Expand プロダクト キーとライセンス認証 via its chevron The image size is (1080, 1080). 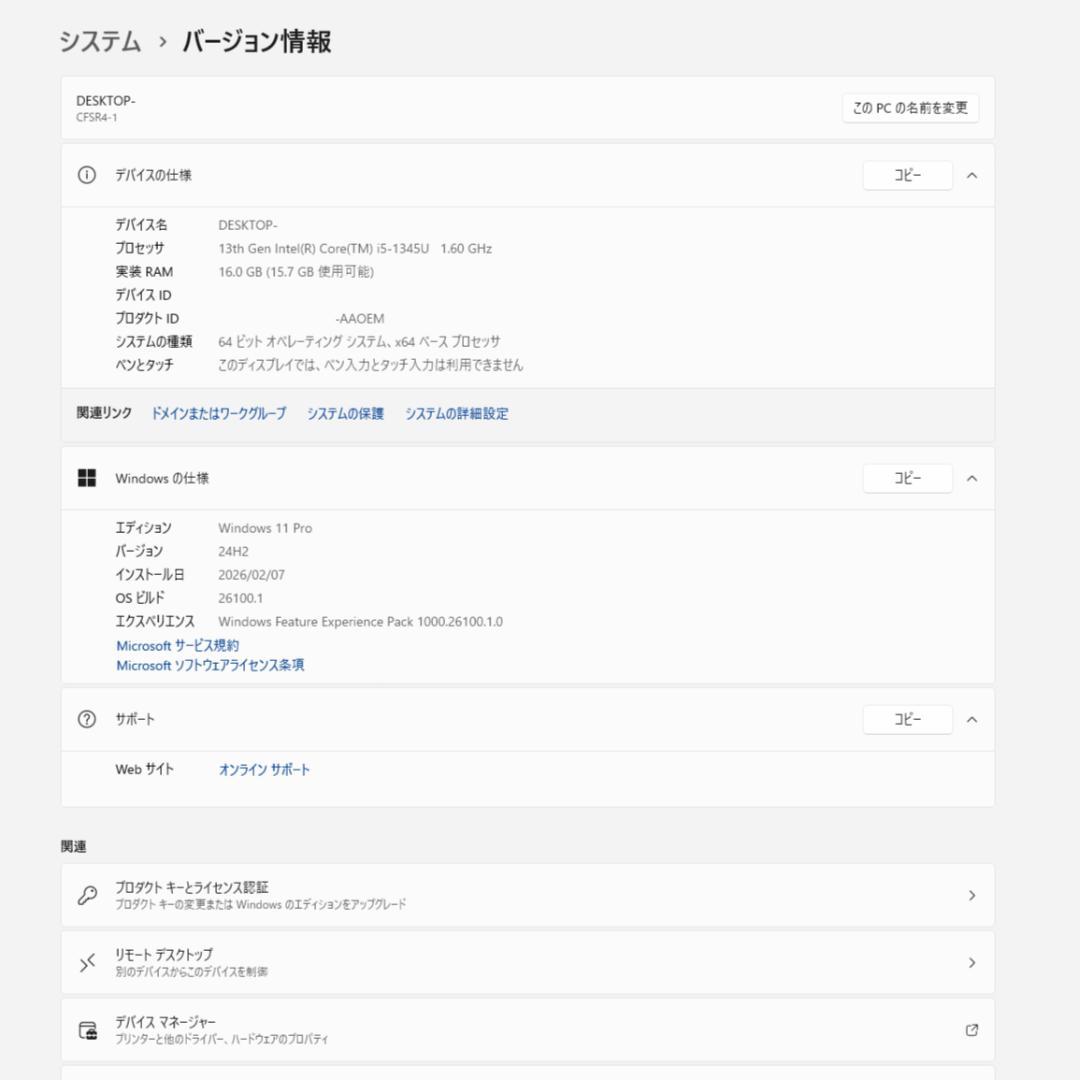pos(971,895)
